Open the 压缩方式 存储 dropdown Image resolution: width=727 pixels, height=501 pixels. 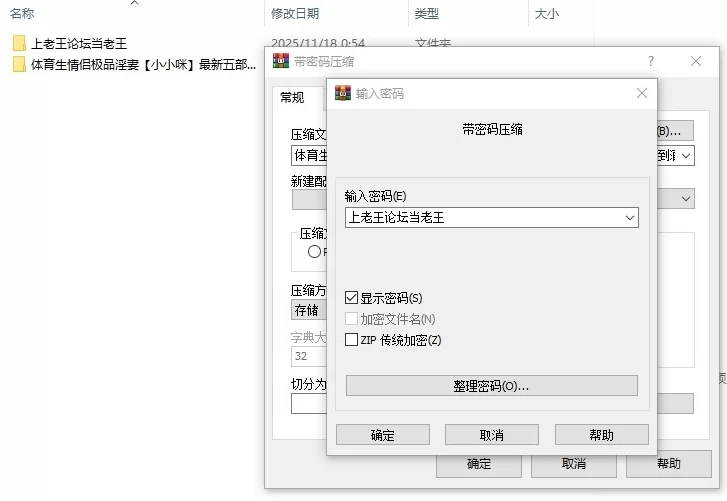click(308, 310)
